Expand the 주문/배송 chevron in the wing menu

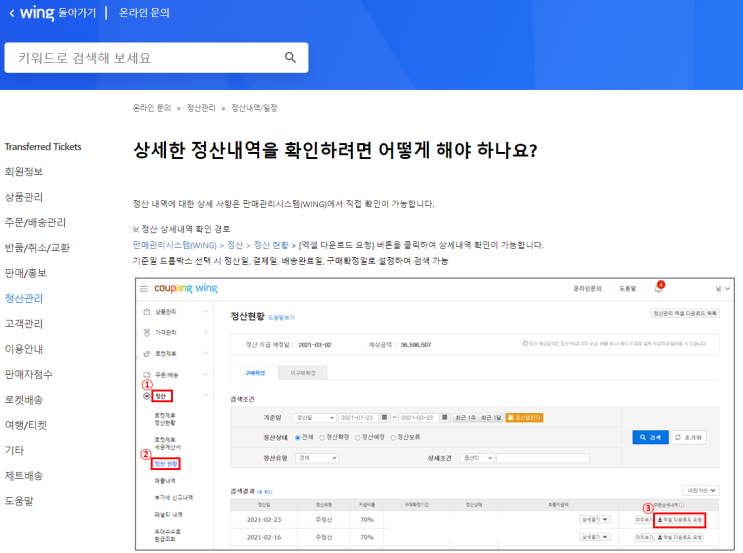(x=206, y=374)
